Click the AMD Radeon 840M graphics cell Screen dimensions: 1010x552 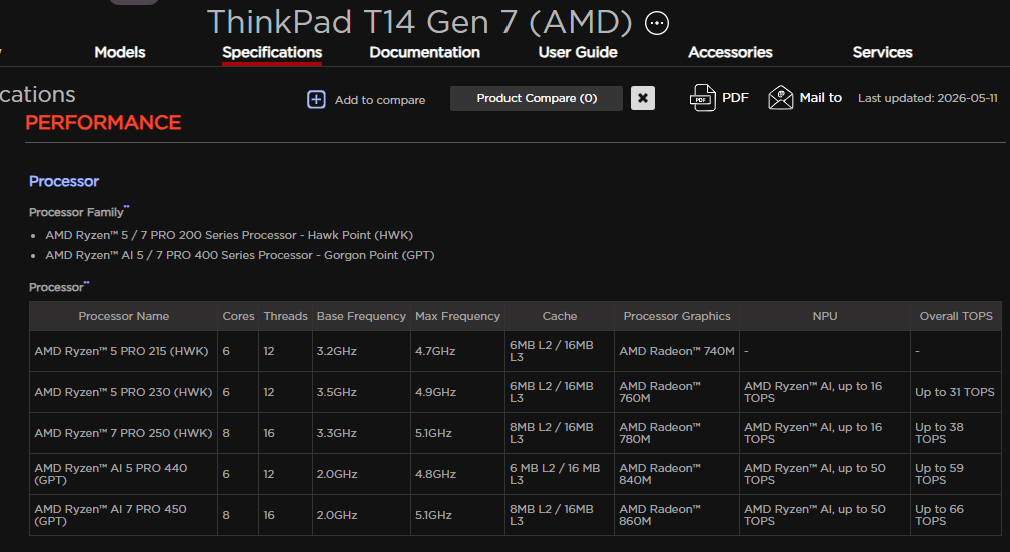(677, 474)
